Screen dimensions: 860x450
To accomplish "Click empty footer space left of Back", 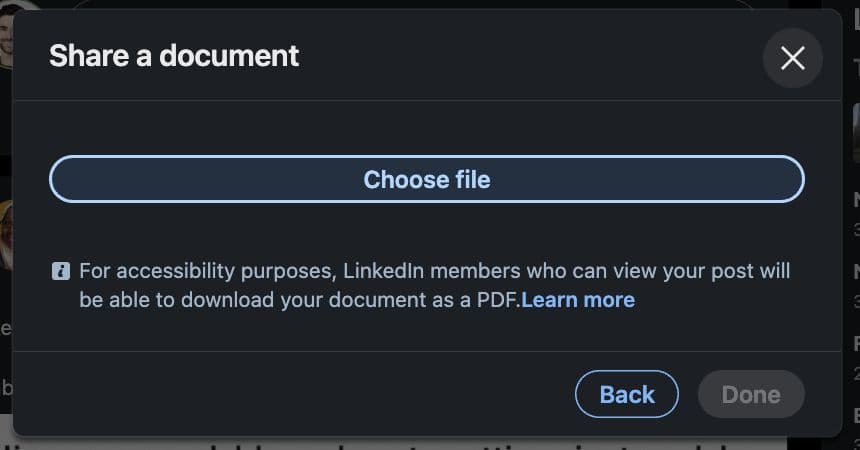I will point(300,394).
